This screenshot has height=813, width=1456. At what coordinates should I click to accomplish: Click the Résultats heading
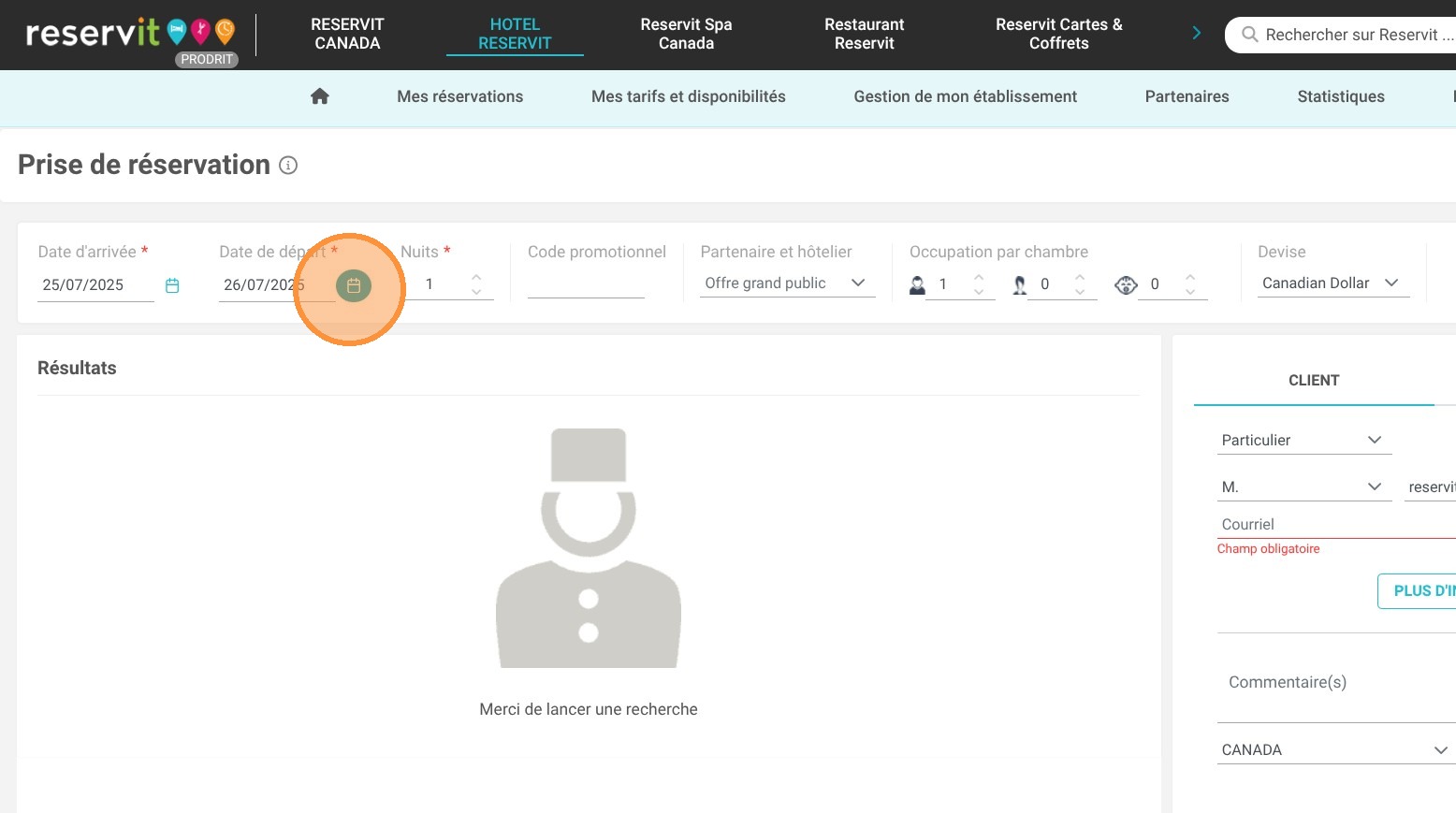(x=77, y=368)
